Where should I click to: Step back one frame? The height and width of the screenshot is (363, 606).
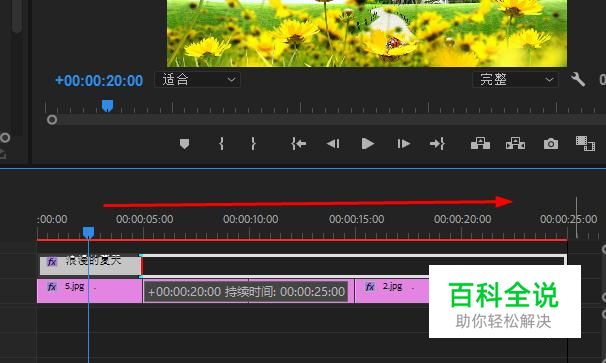pyautogui.click(x=333, y=144)
